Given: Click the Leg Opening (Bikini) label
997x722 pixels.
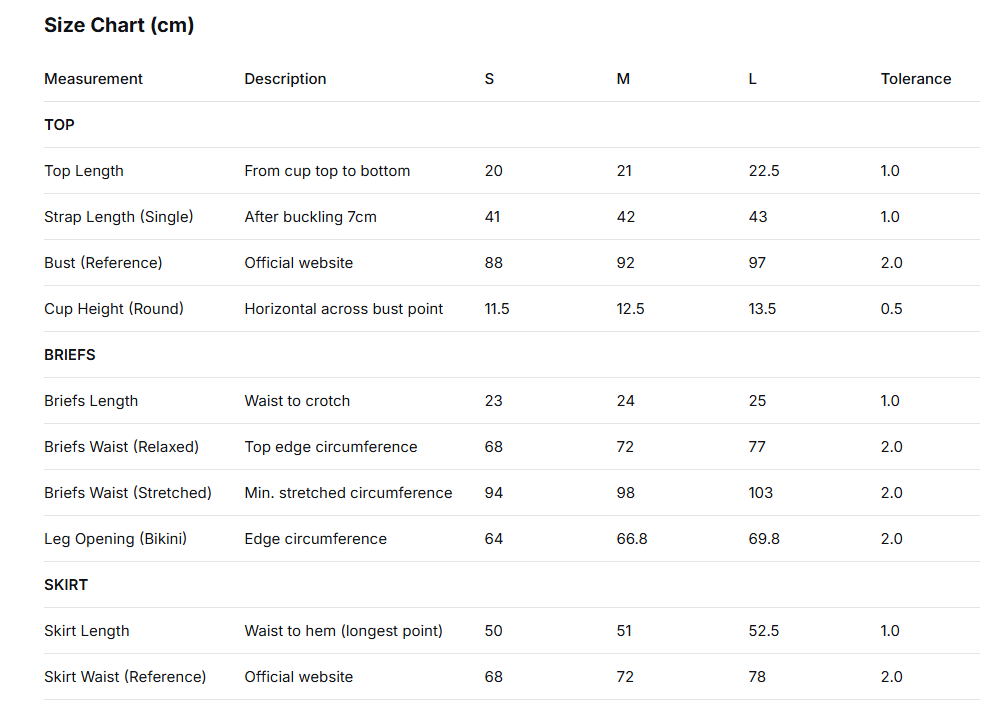Looking at the screenshot, I should point(115,539).
